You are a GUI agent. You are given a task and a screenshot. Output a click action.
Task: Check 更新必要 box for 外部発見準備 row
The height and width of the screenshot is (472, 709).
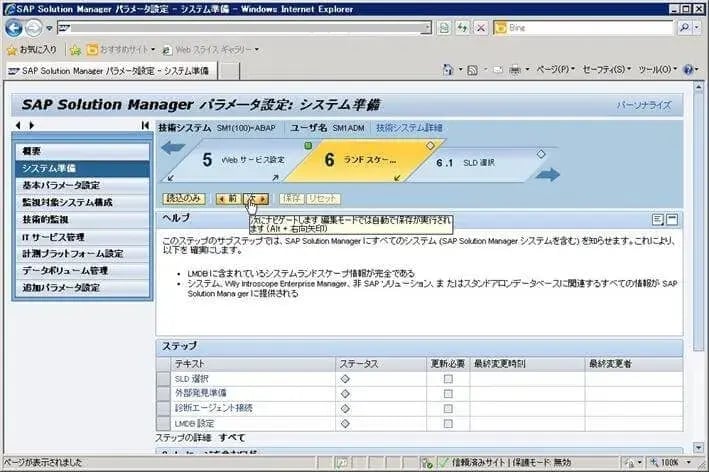tap(448, 393)
